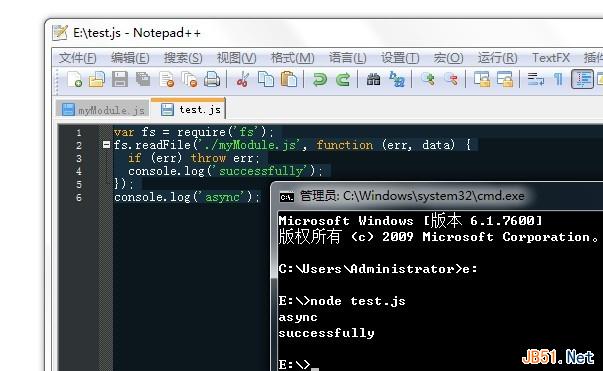Open Find with the binoculars icon
Image resolution: width=603 pixels, height=371 pixels.
(x=373, y=80)
